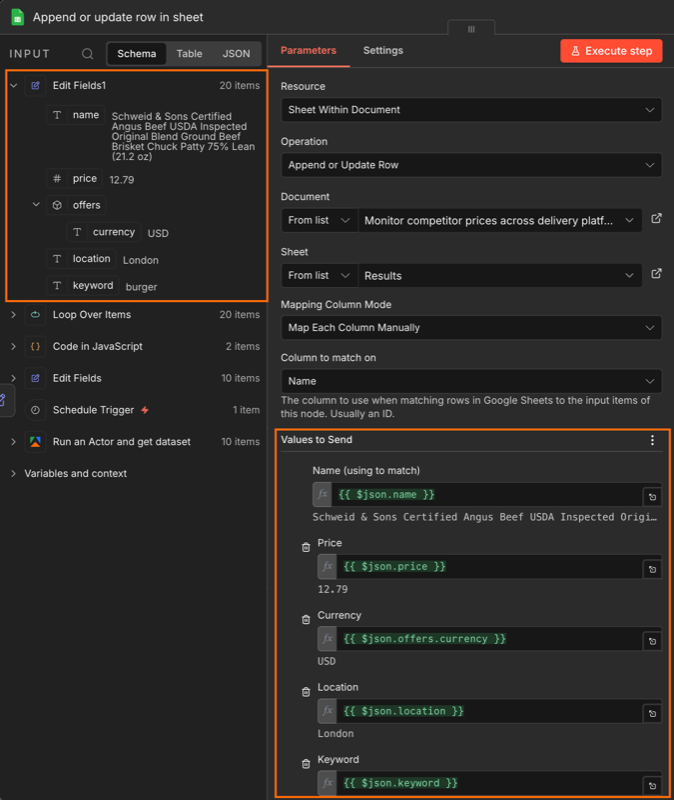This screenshot has height=800, width=674.
Task: Click the Edit Fields node pencil icon
Action: (x=35, y=378)
